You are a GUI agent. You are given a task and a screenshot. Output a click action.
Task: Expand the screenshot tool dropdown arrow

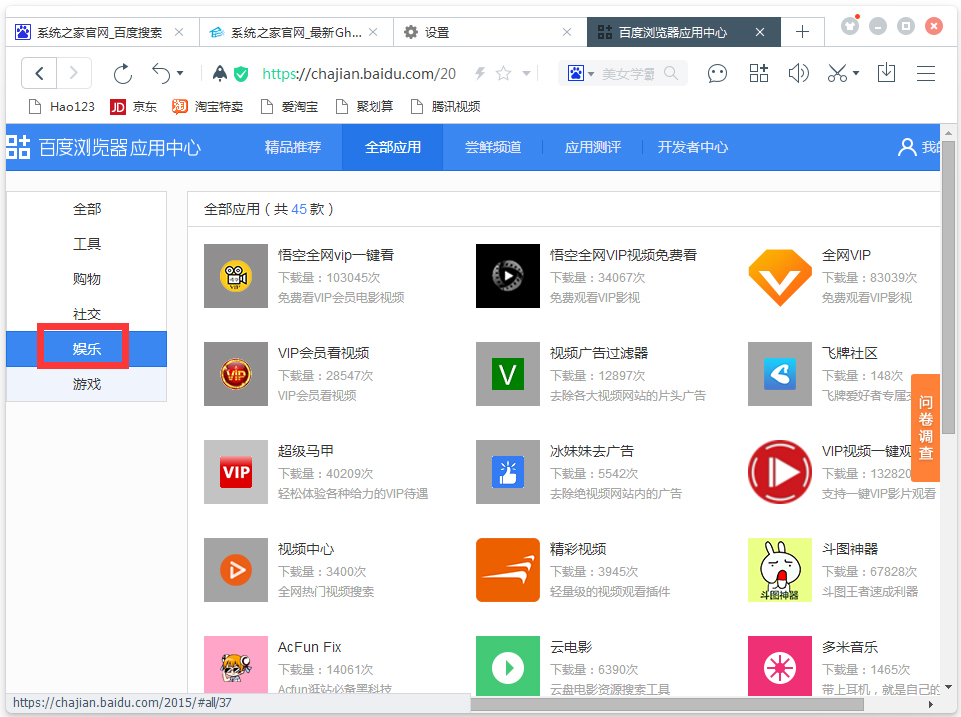pyautogui.click(x=856, y=74)
